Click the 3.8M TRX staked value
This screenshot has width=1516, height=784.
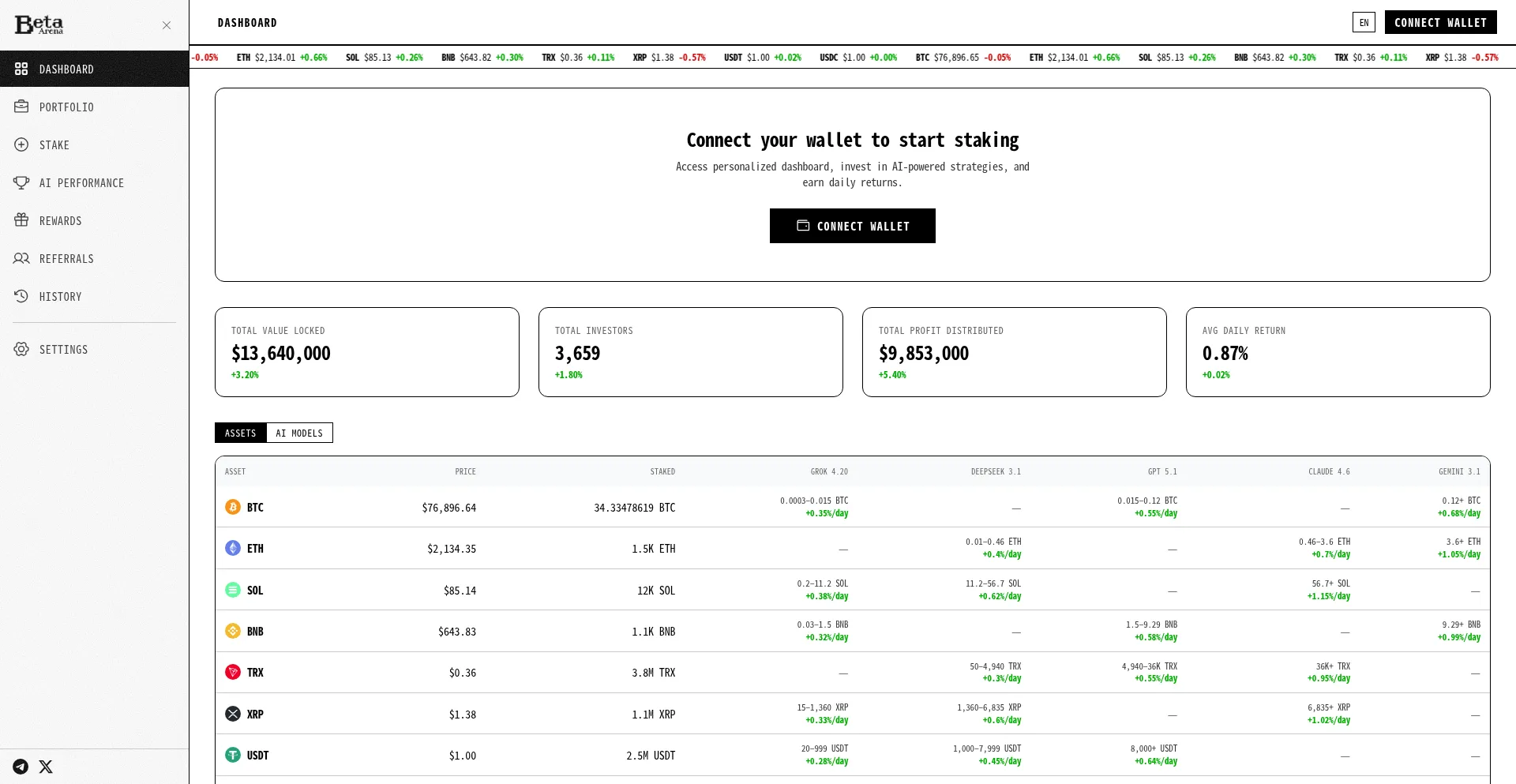point(654,673)
